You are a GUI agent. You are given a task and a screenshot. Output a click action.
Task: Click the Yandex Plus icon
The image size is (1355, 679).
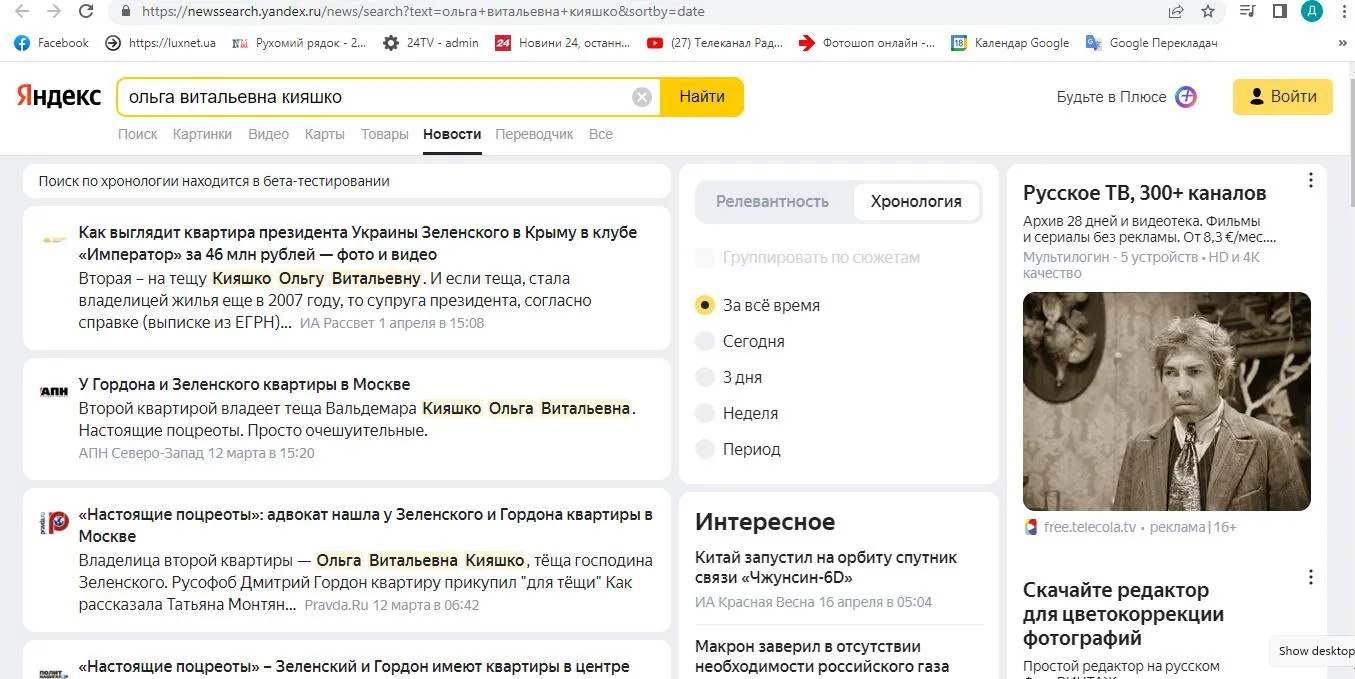click(1185, 97)
